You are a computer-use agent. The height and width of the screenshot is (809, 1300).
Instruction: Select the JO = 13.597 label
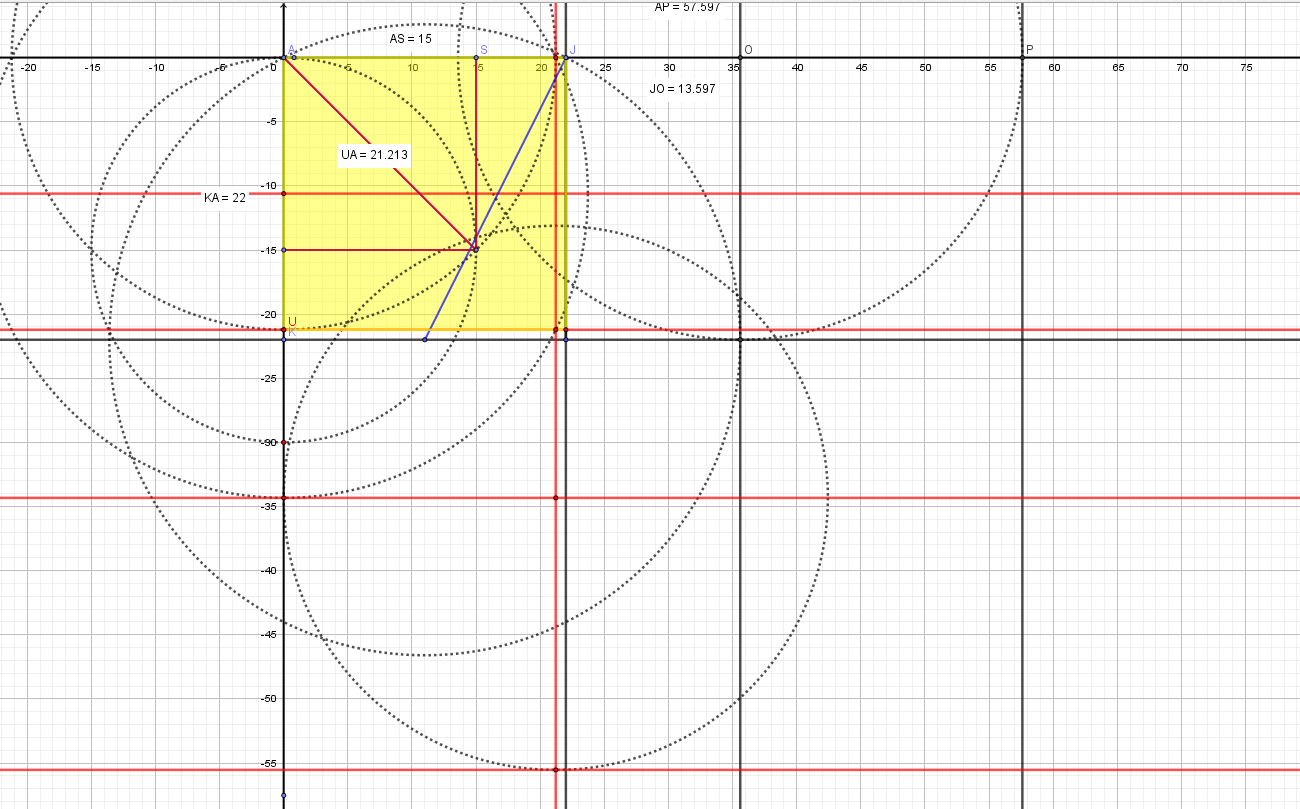pyautogui.click(x=682, y=88)
